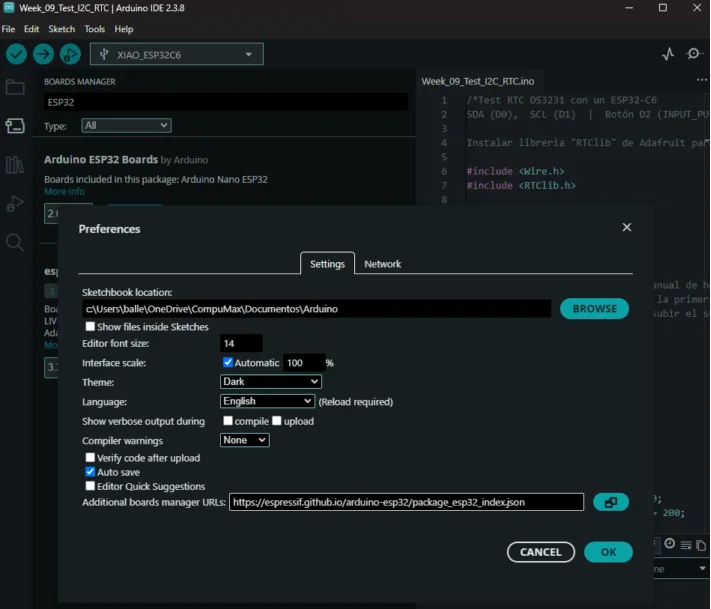Screen dimensions: 711x609
Task: Confirm preferences with the OK button
Action: (x=608, y=552)
